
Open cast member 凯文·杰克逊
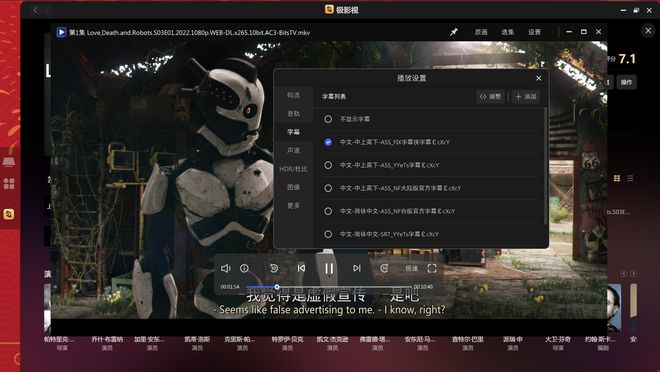click(333, 339)
